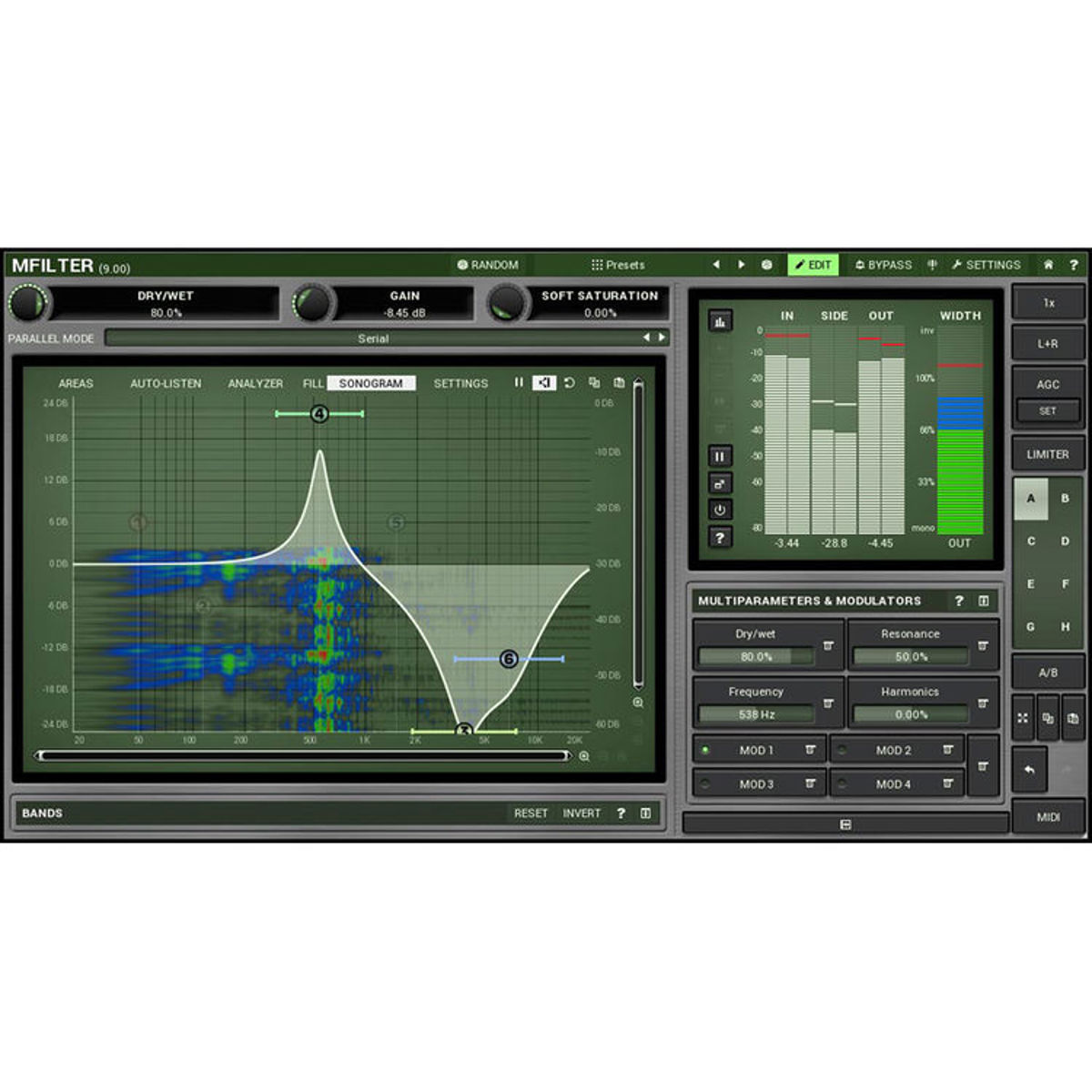
Task: Toggle the Bypass button
Action: point(883,265)
